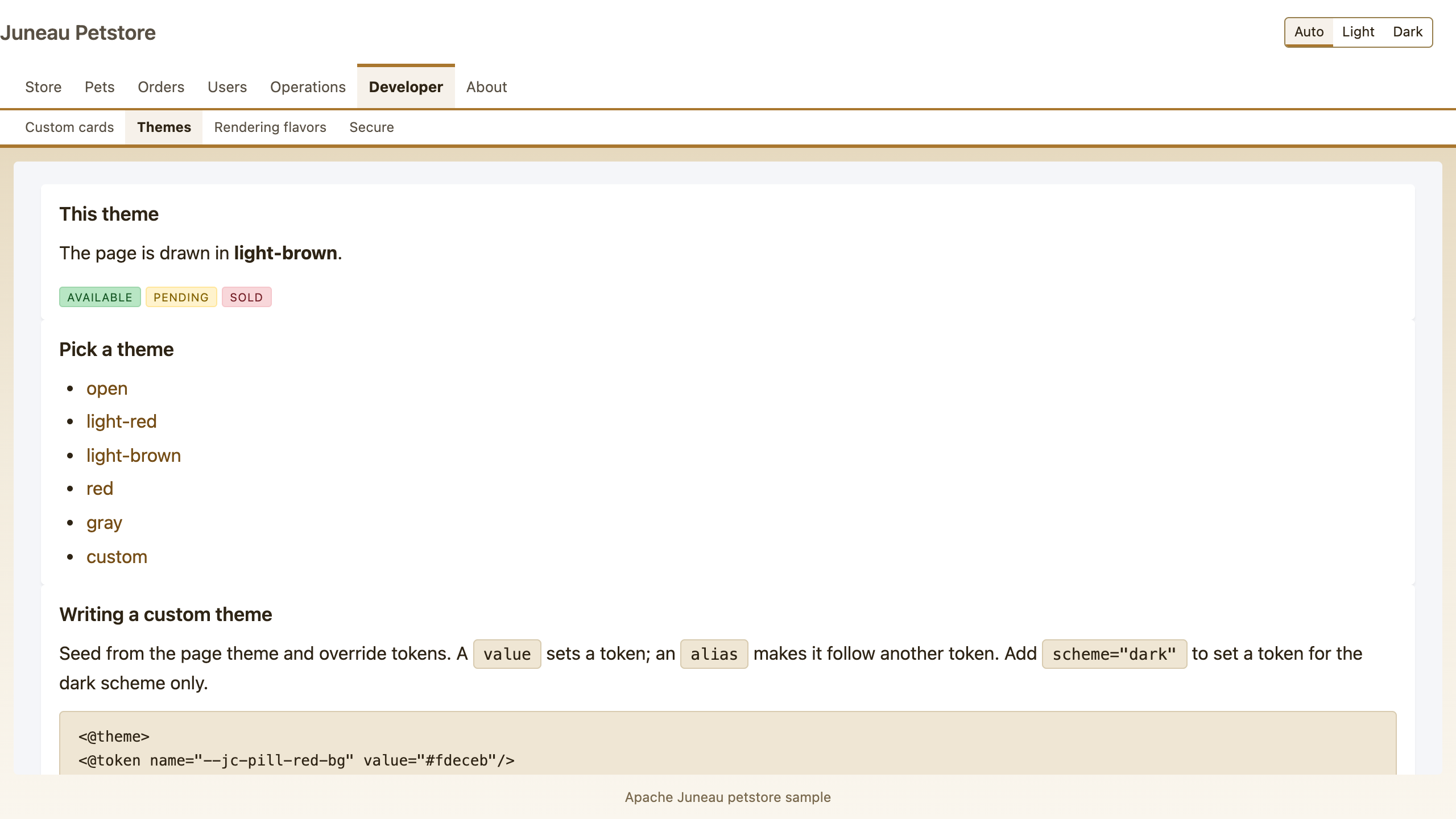
Task: Click the --jc-pill-red-bg token code line
Action: [296, 760]
